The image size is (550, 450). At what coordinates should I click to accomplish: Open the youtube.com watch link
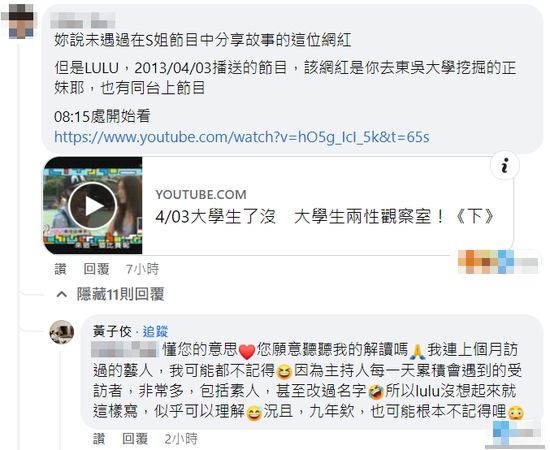coord(241,137)
